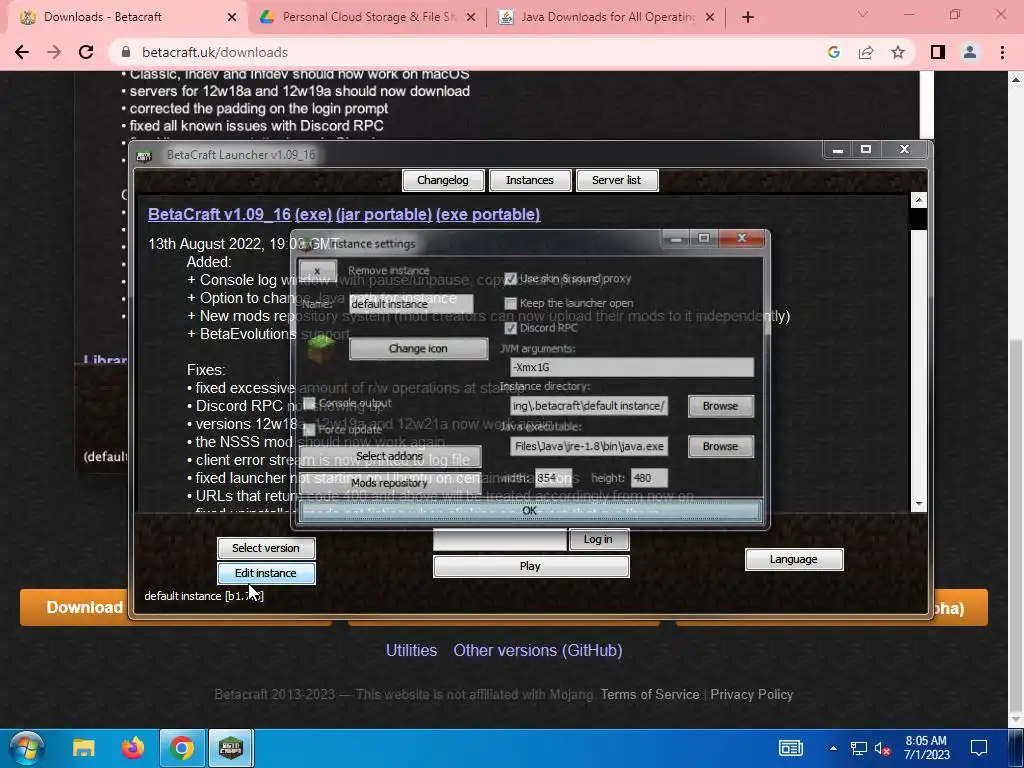Open Terms of Service link
This screenshot has width=1024, height=768.
click(650, 695)
